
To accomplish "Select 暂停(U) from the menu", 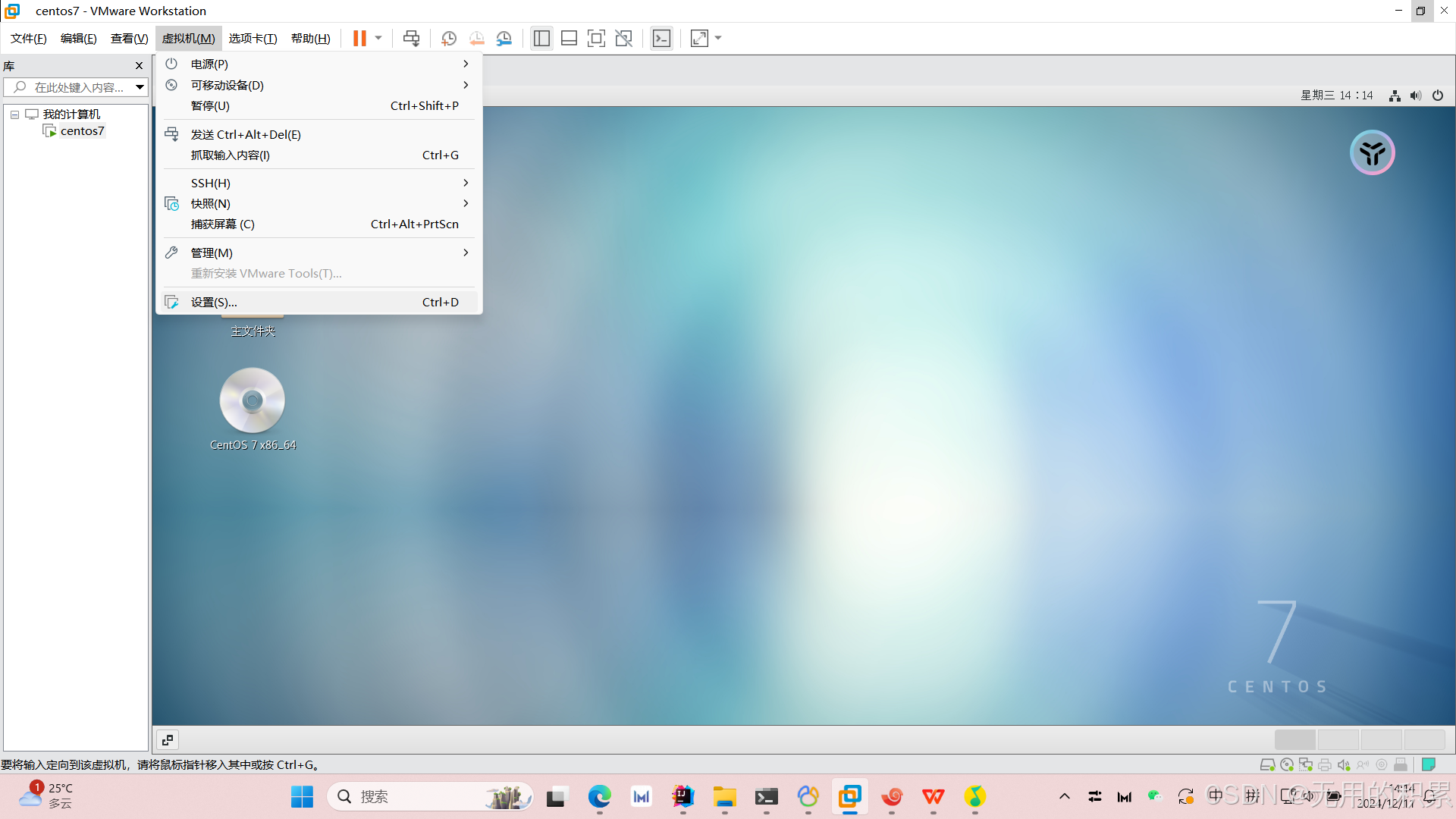I will (319, 105).
